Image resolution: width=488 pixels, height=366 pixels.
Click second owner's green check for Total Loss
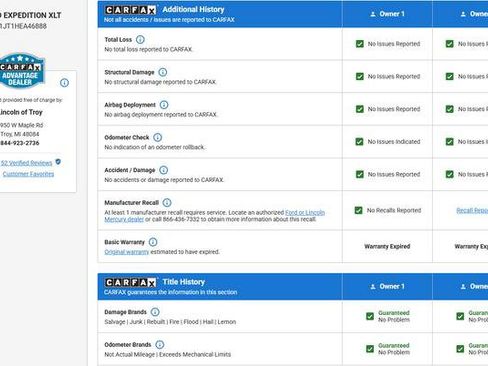click(x=450, y=44)
